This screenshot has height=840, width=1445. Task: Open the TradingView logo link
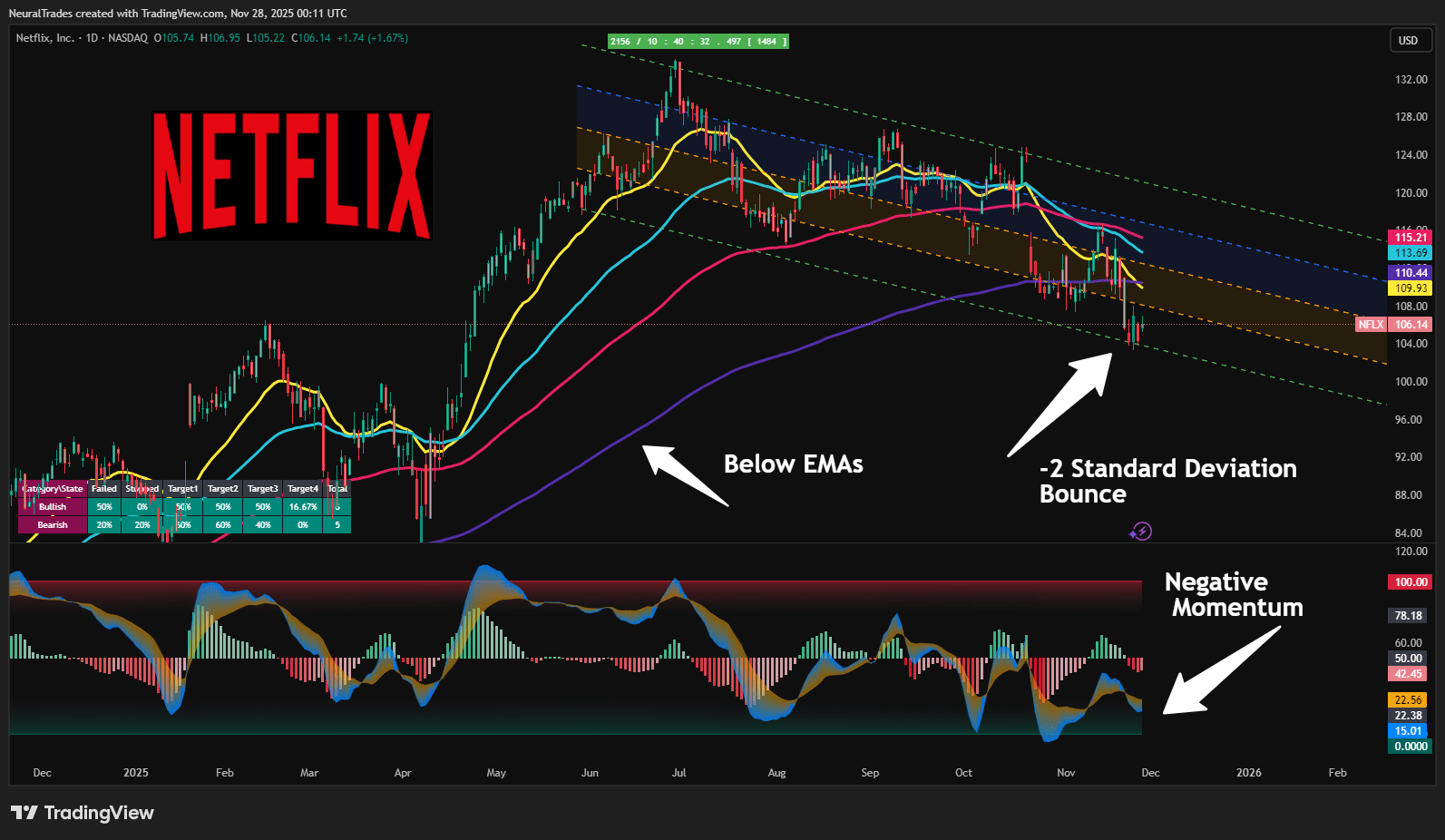83,813
